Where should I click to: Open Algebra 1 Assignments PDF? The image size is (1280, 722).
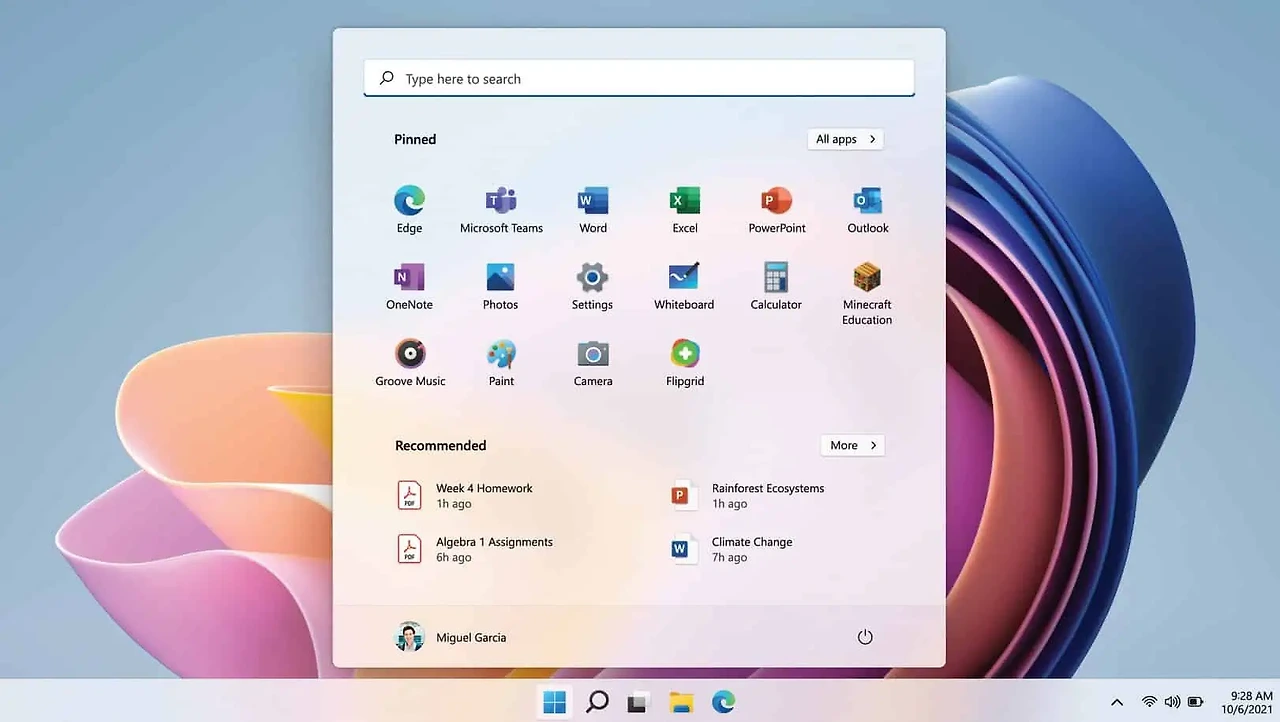coord(476,549)
